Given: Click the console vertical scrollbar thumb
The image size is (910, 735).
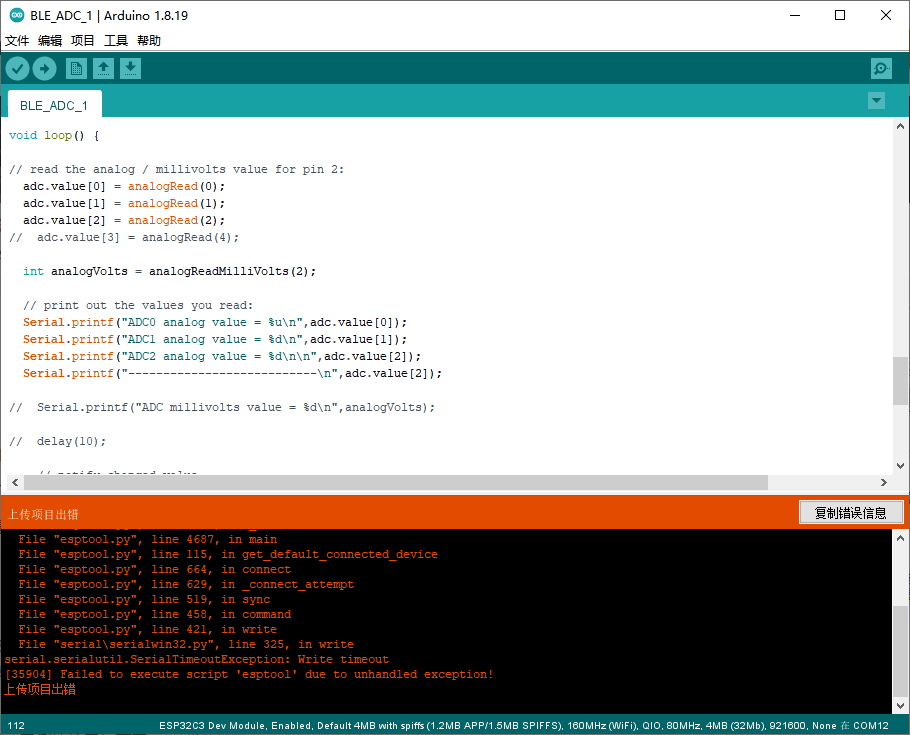Looking at the screenshot, I should click(x=900, y=650).
